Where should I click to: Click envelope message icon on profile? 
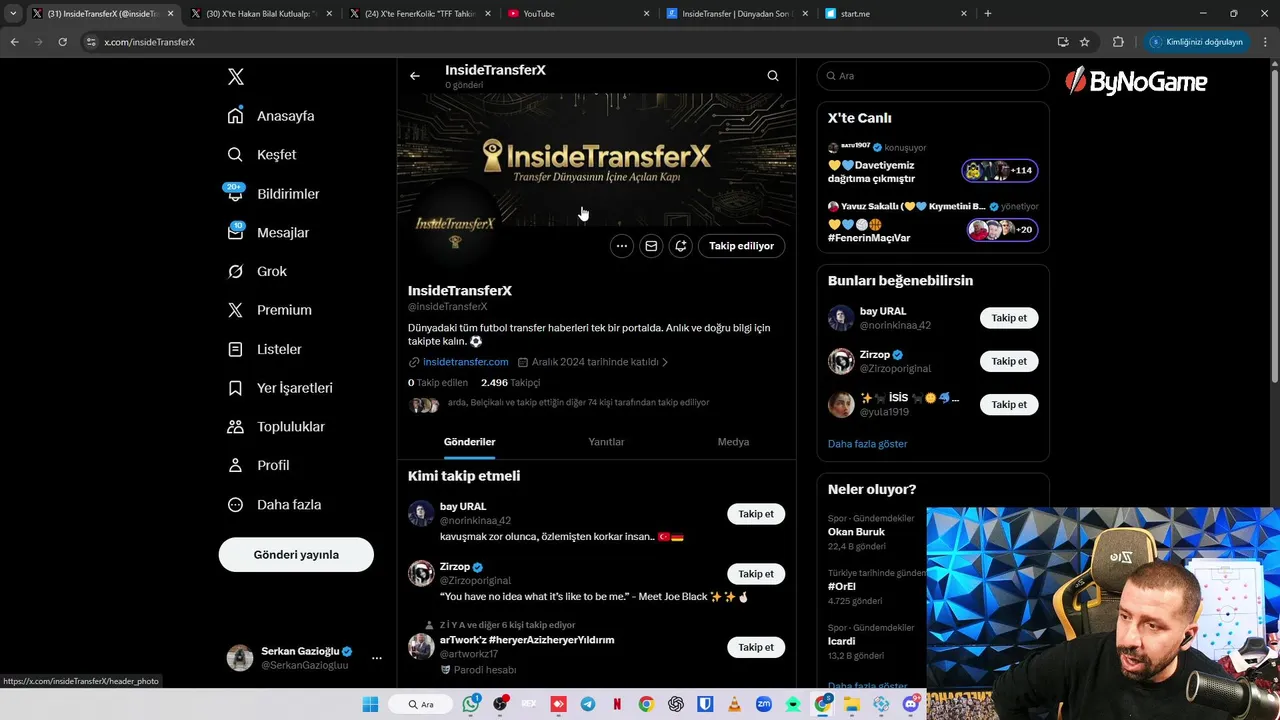(x=651, y=246)
